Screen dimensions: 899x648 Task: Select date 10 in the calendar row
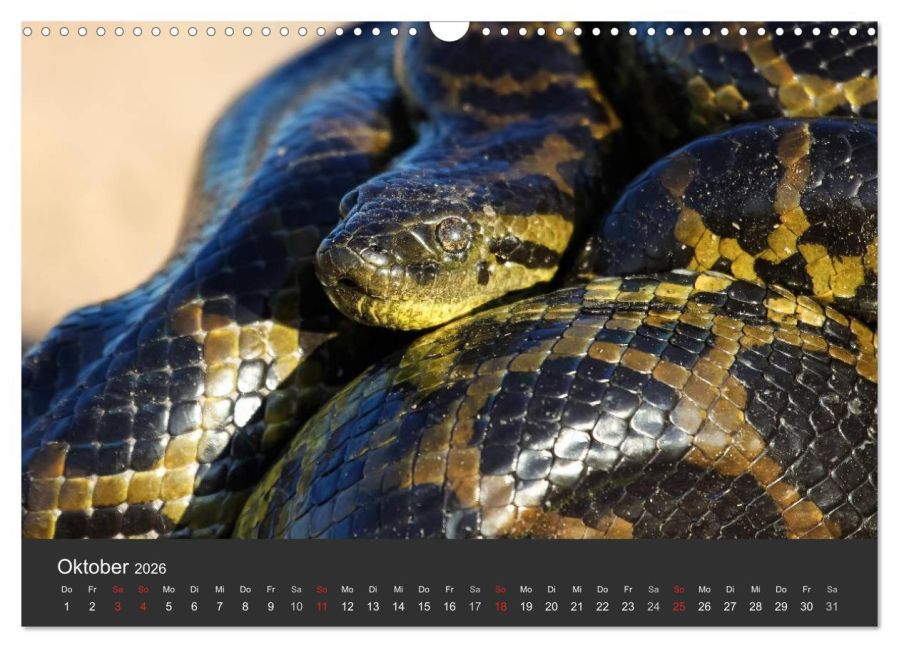tap(296, 607)
